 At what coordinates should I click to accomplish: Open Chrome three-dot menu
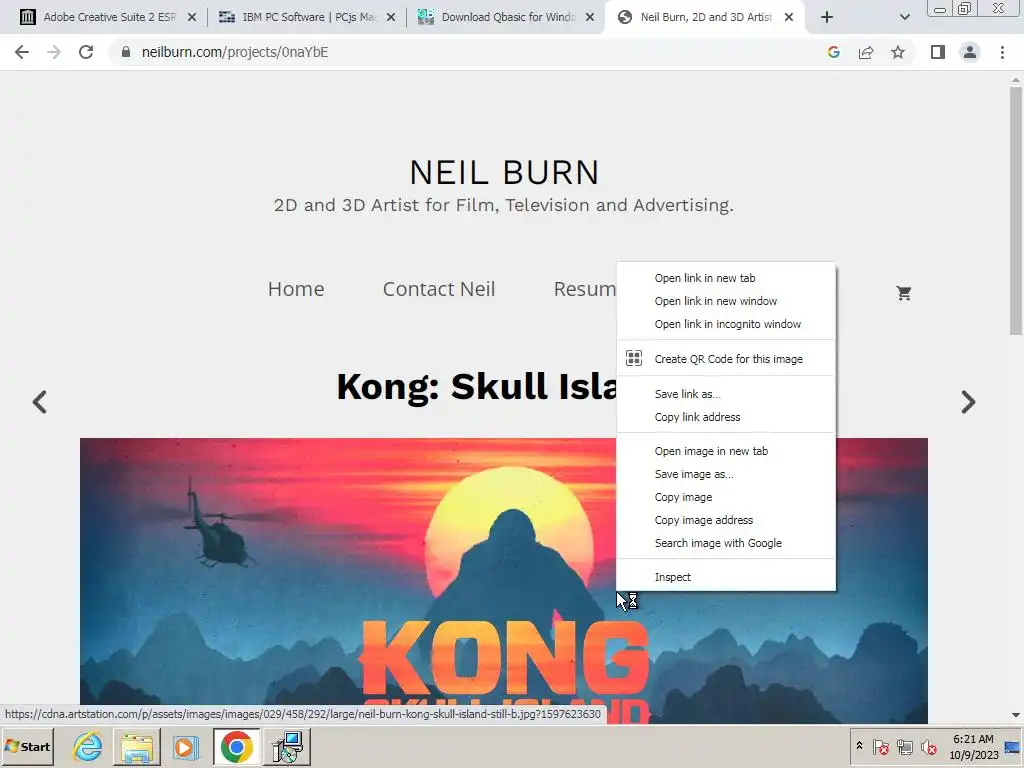pos(1002,52)
